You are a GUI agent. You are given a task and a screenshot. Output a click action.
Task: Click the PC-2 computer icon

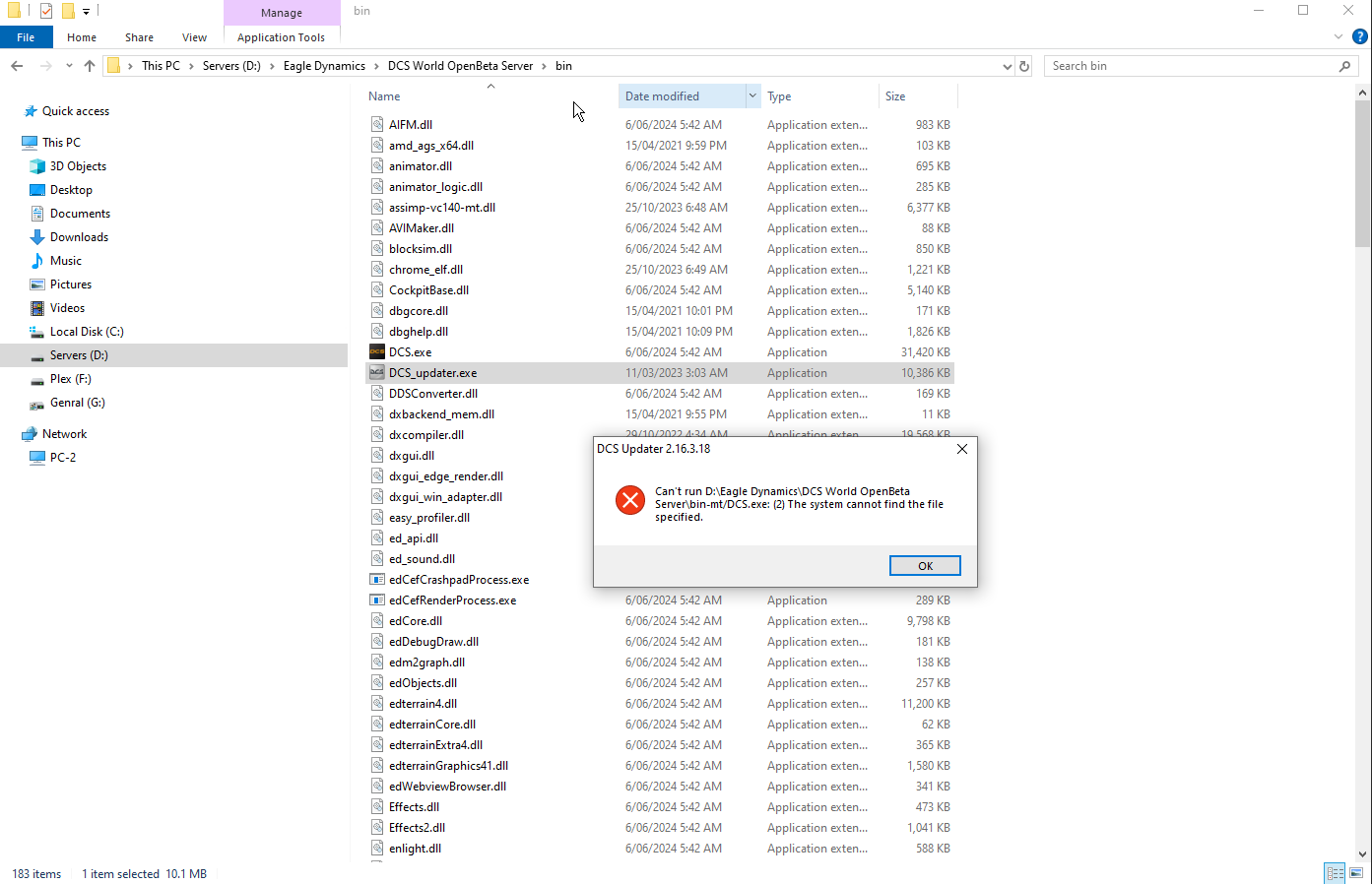click(37, 458)
